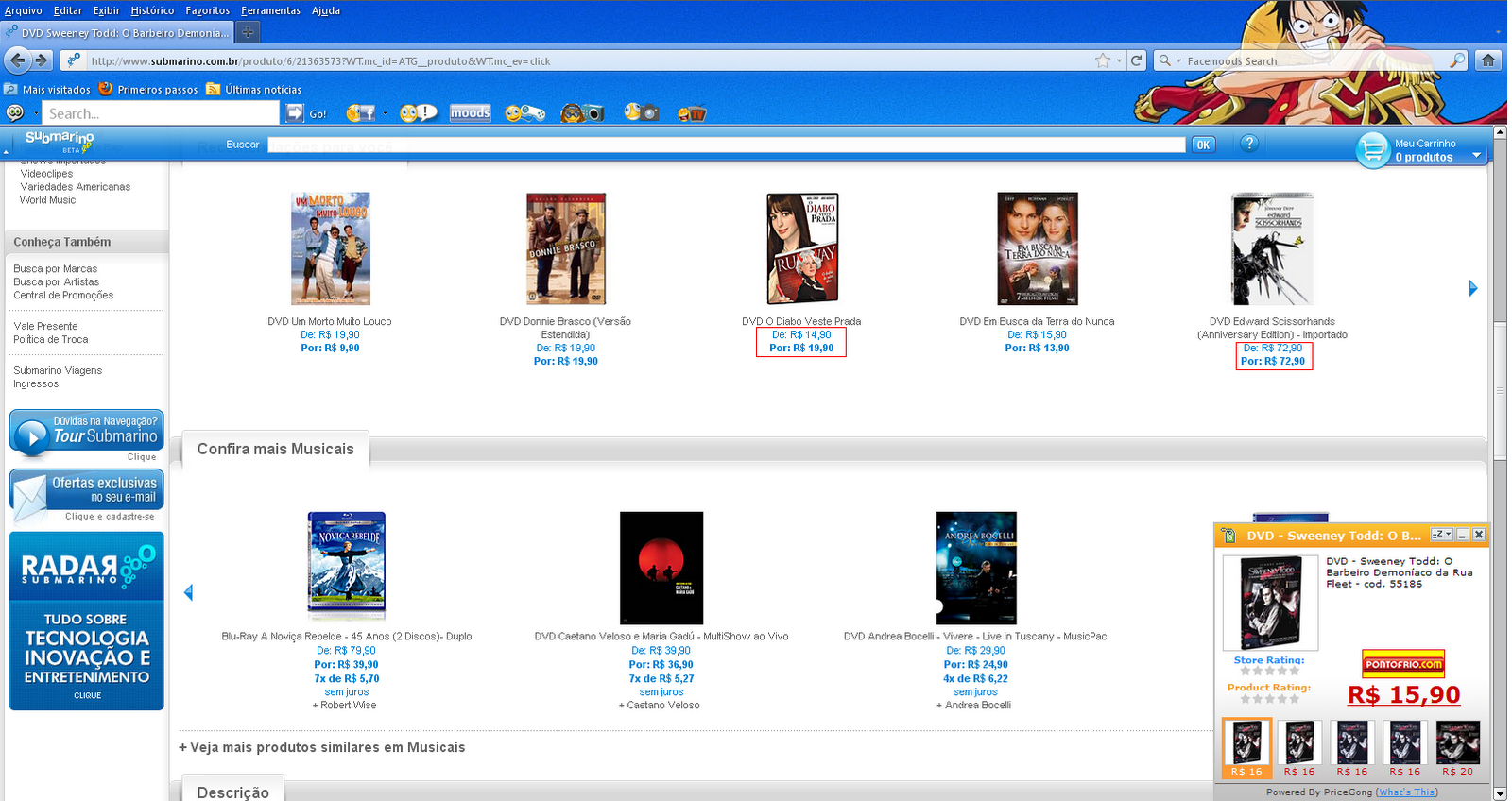Click the browser forward arrow
This screenshot has height=801, width=1512.
(x=41, y=60)
